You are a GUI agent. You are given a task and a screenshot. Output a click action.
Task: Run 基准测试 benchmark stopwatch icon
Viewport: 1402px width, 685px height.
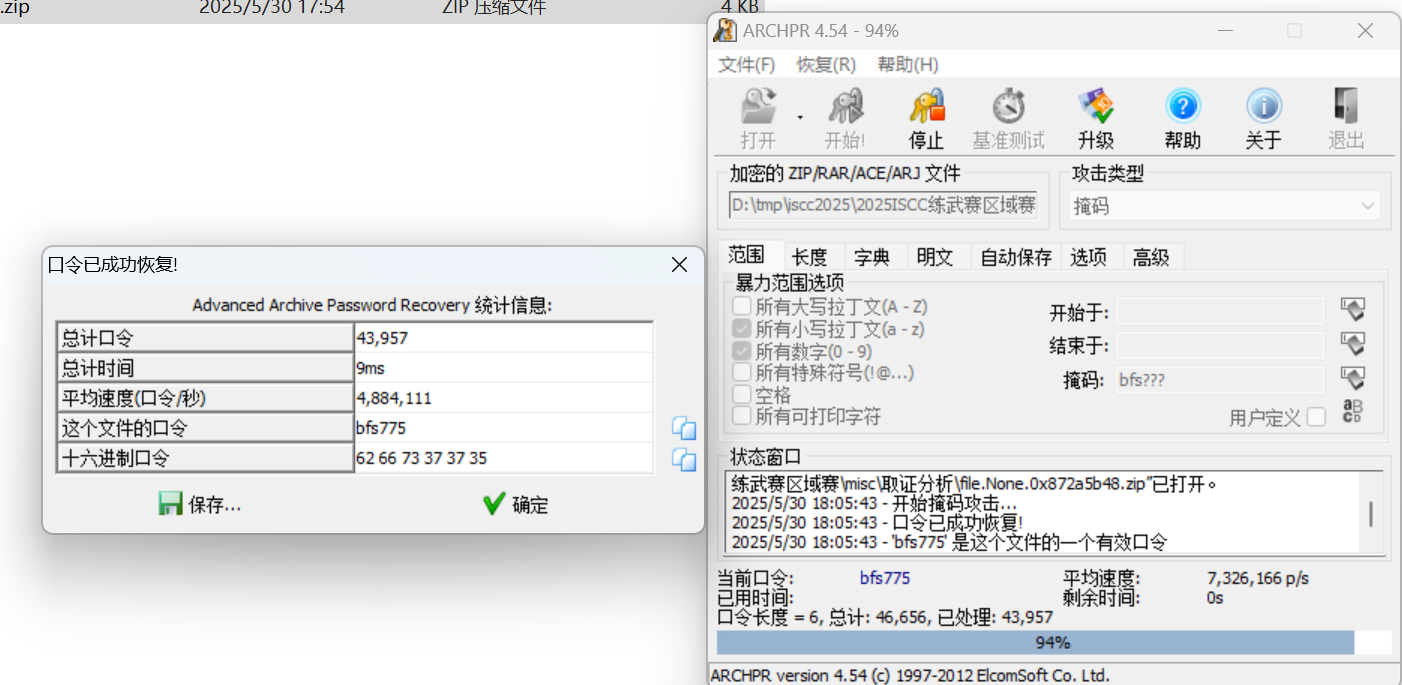click(1008, 108)
